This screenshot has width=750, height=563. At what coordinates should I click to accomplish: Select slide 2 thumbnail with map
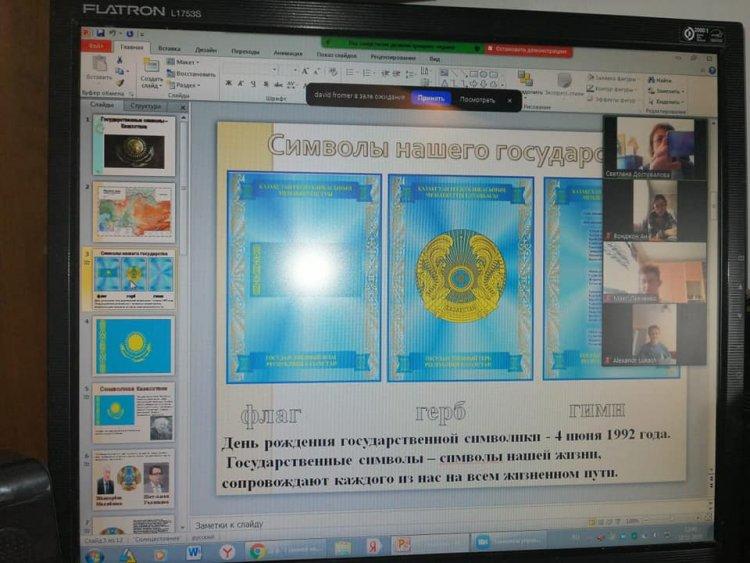coord(134,212)
